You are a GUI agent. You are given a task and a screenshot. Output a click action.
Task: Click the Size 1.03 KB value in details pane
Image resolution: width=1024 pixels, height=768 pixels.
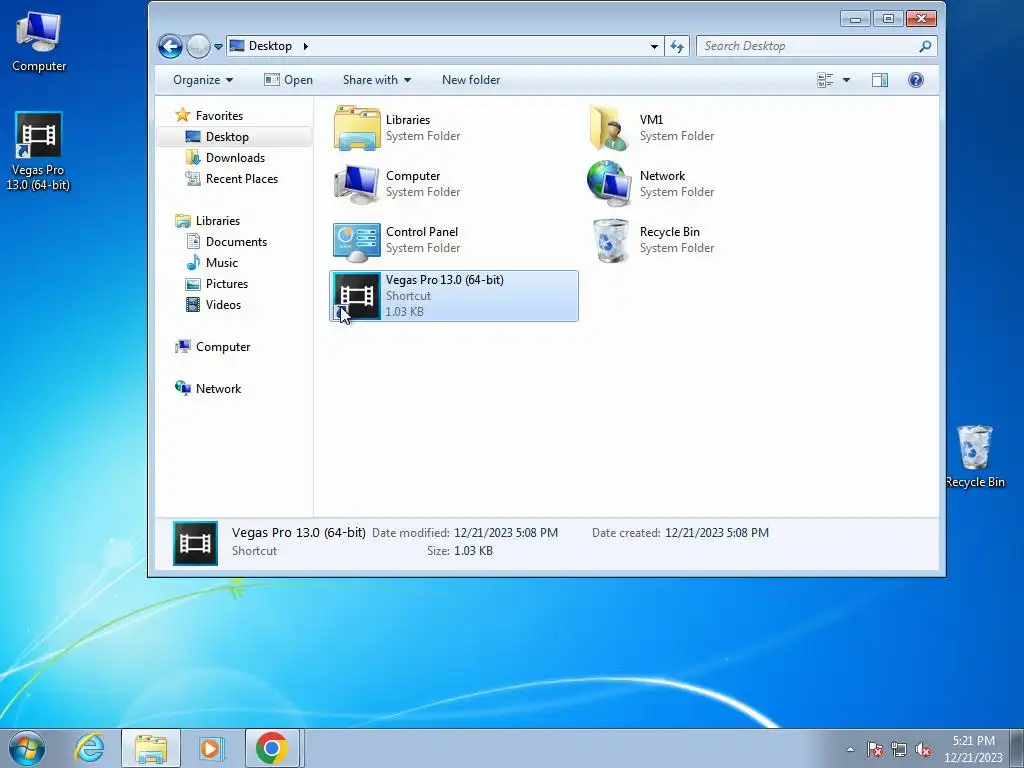click(x=473, y=551)
